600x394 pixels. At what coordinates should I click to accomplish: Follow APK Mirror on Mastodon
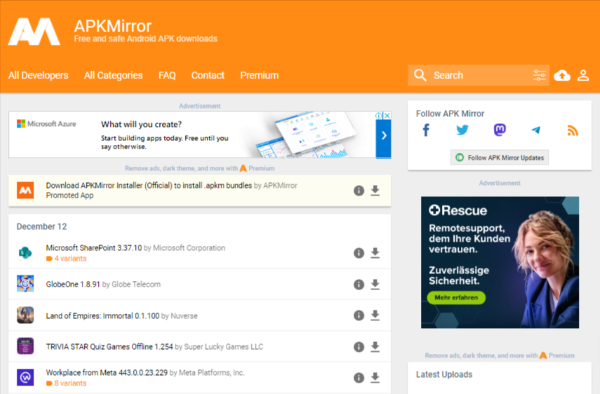(500, 130)
